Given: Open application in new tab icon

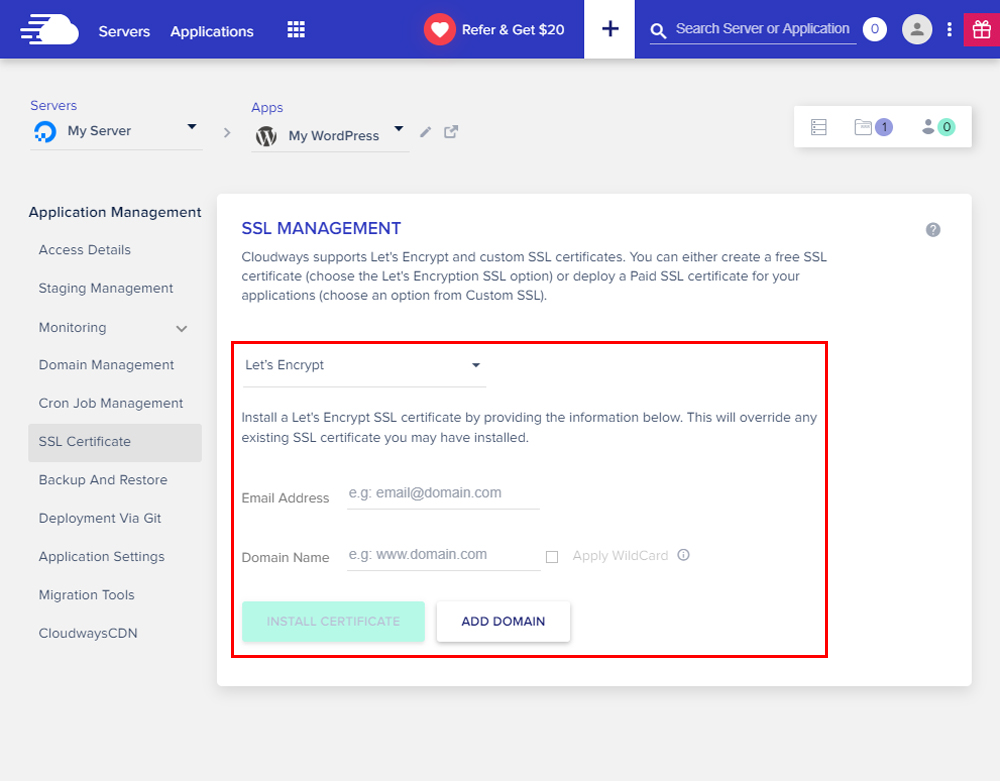Looking at the screenshot, I should 451,131.
